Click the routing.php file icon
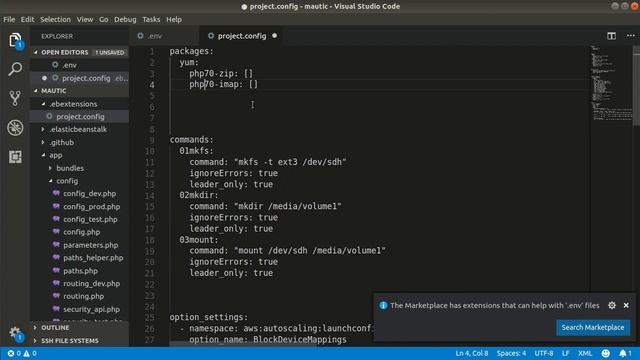The height and width of the screenshot is (360, 640). pos(56,296)
